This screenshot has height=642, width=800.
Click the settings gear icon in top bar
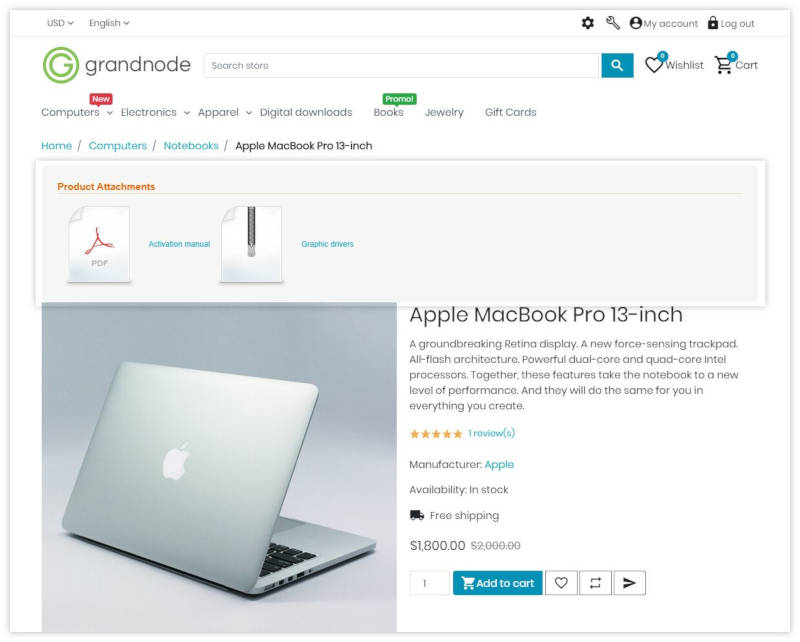click(588, 23)
